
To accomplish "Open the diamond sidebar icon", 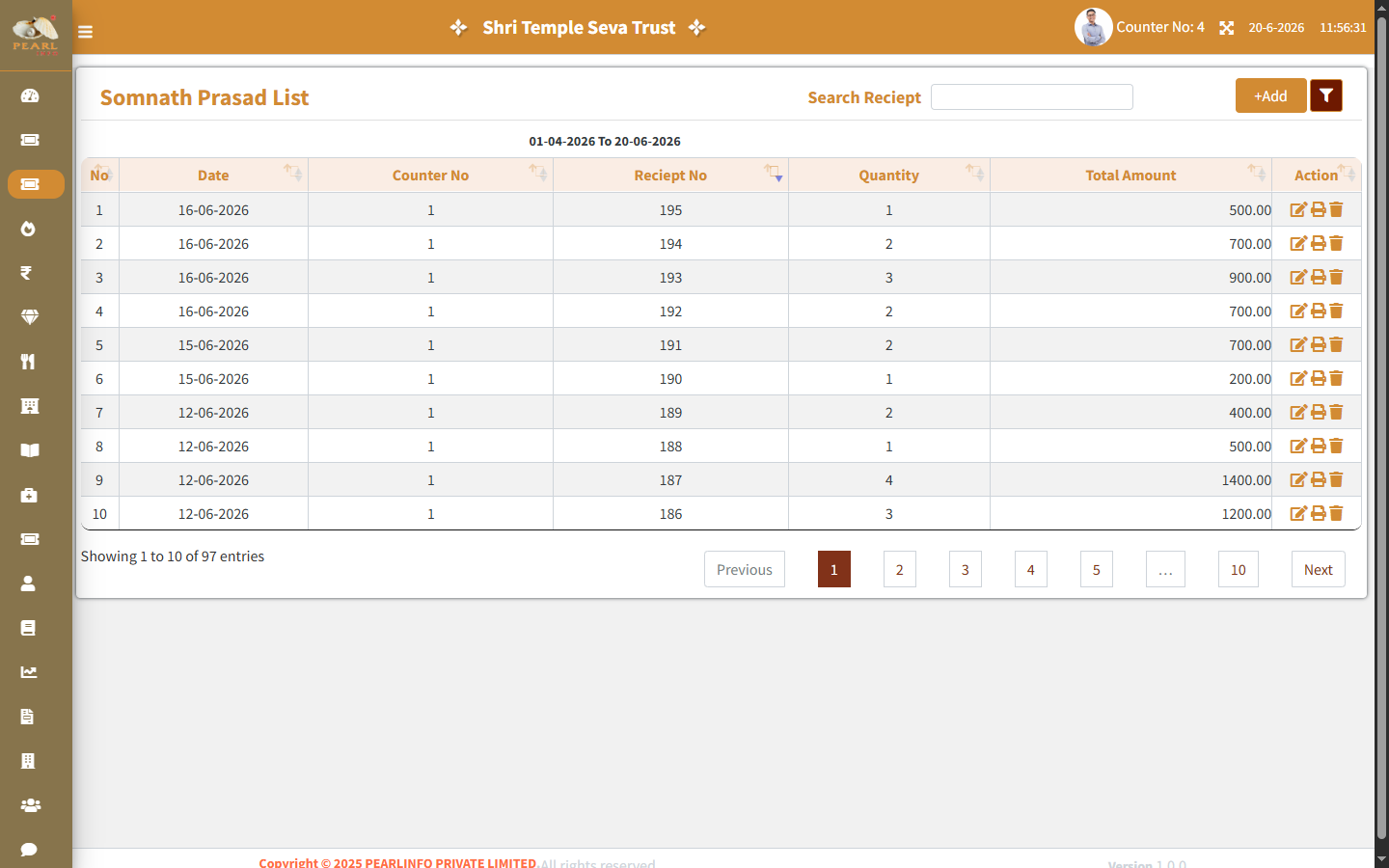I will point(30,317).
